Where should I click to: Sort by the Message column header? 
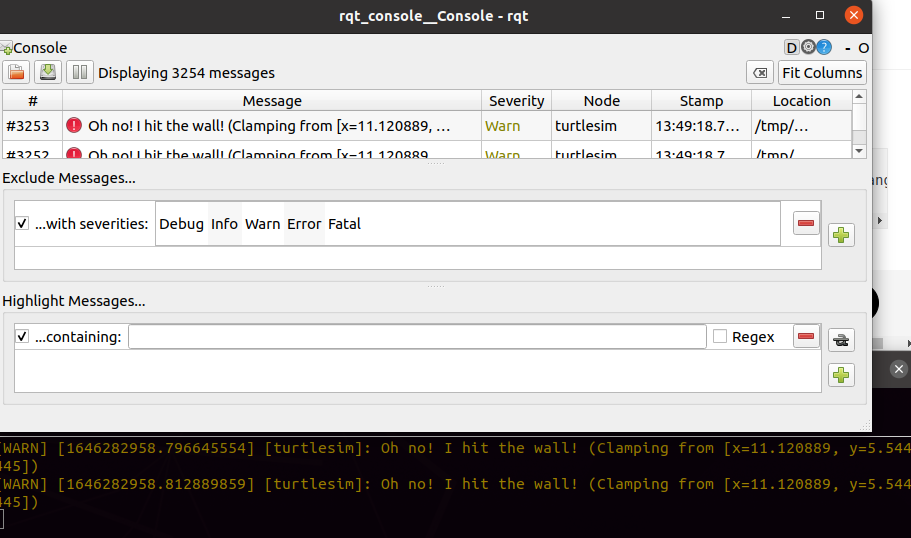pos(272,101)
